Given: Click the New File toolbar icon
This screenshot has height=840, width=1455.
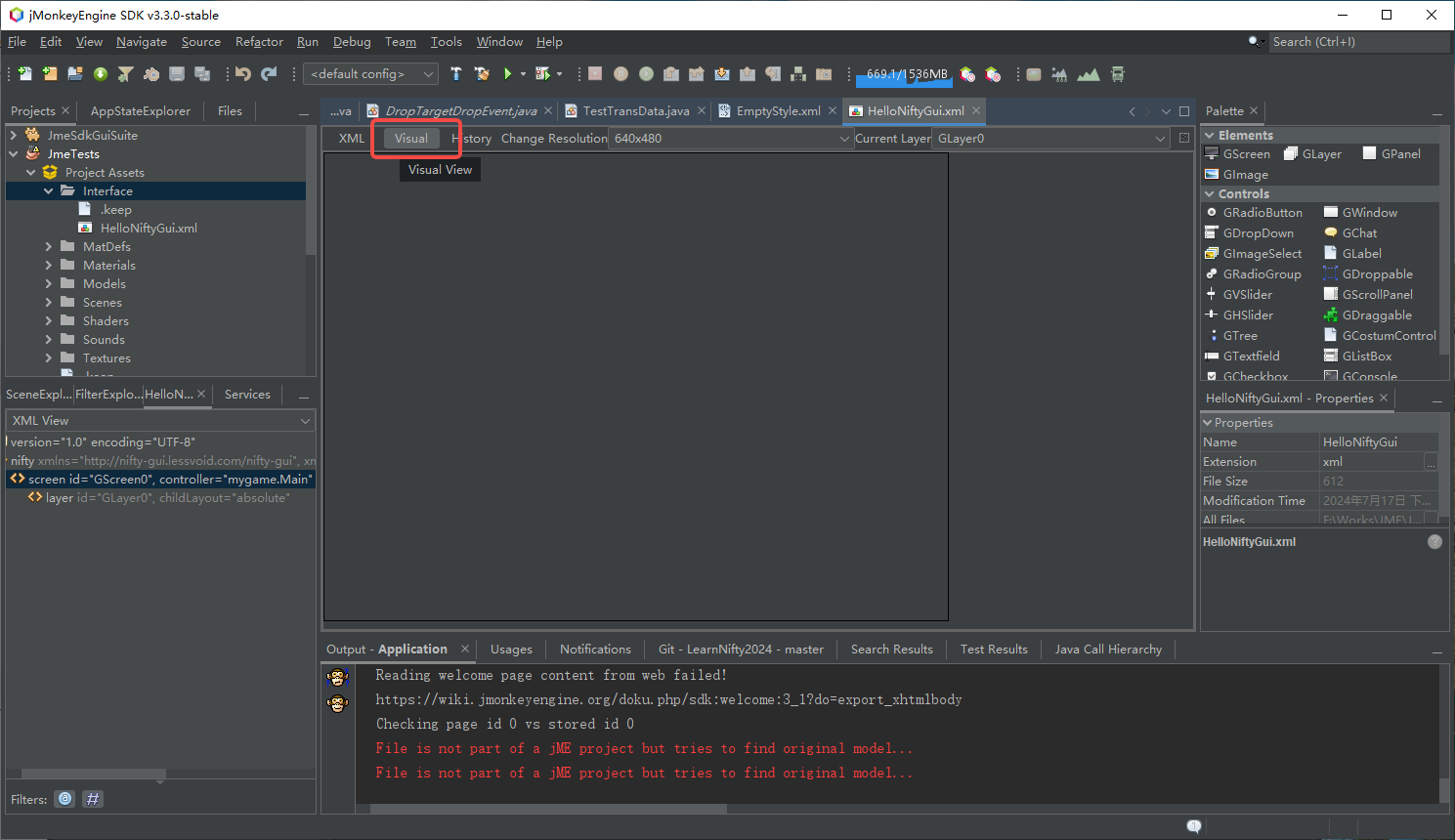Looking at the screenshot, I should [24, 74].
